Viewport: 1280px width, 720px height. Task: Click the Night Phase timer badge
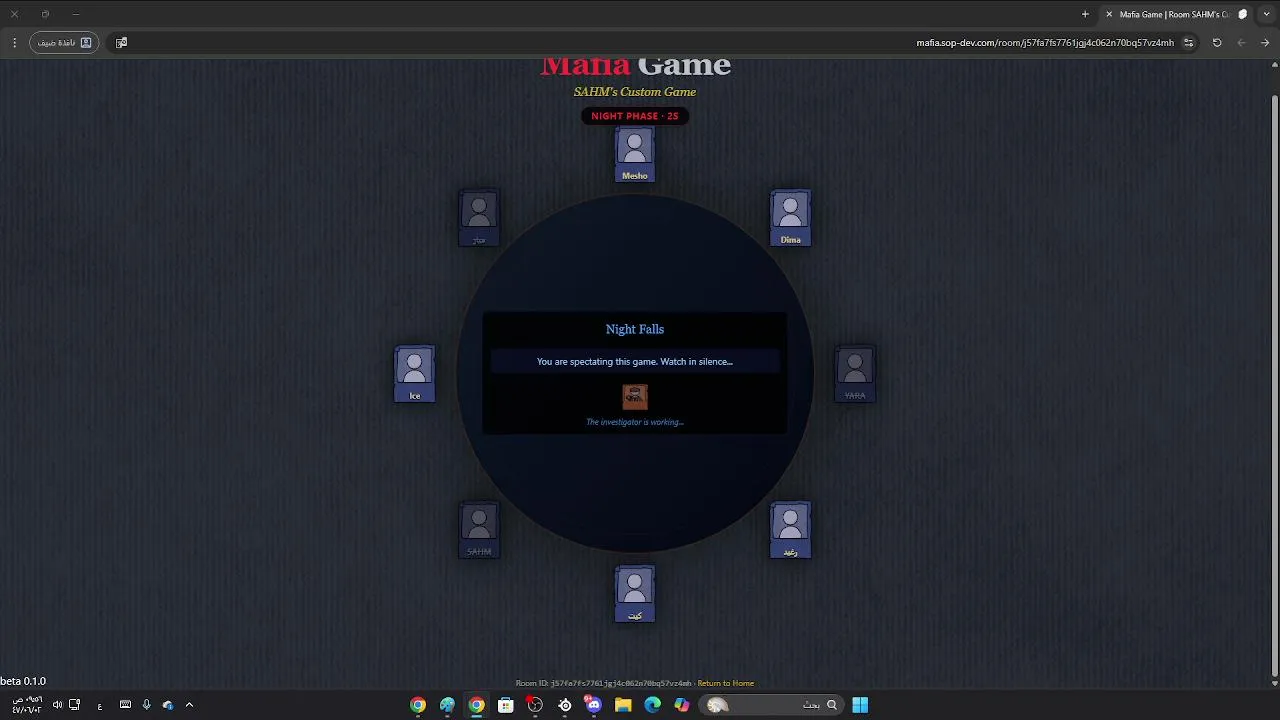(635, 116)
